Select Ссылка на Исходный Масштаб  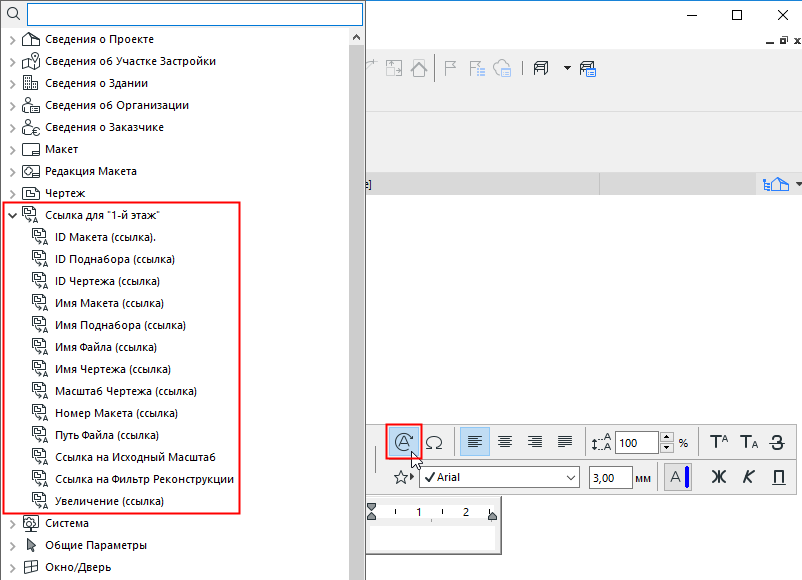(135, 457)
